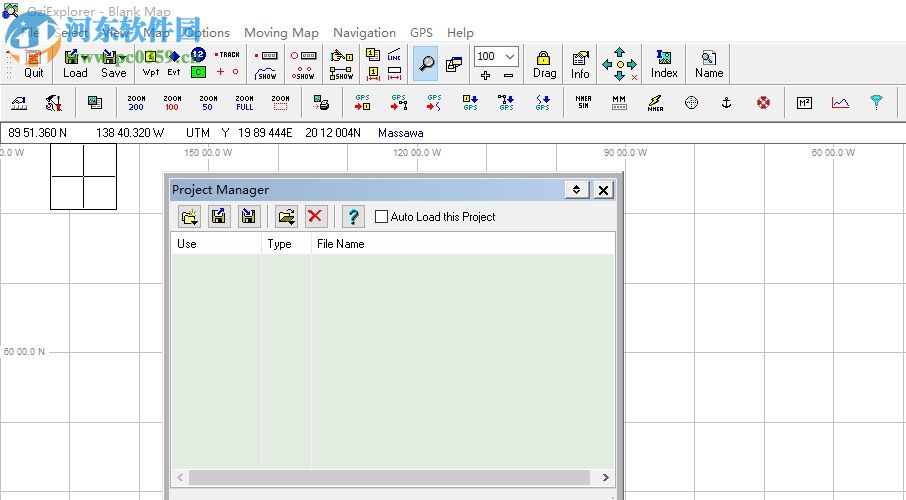Click the map view window icon
This screenshot has width=906, height=500.
[x=95, y=103]
